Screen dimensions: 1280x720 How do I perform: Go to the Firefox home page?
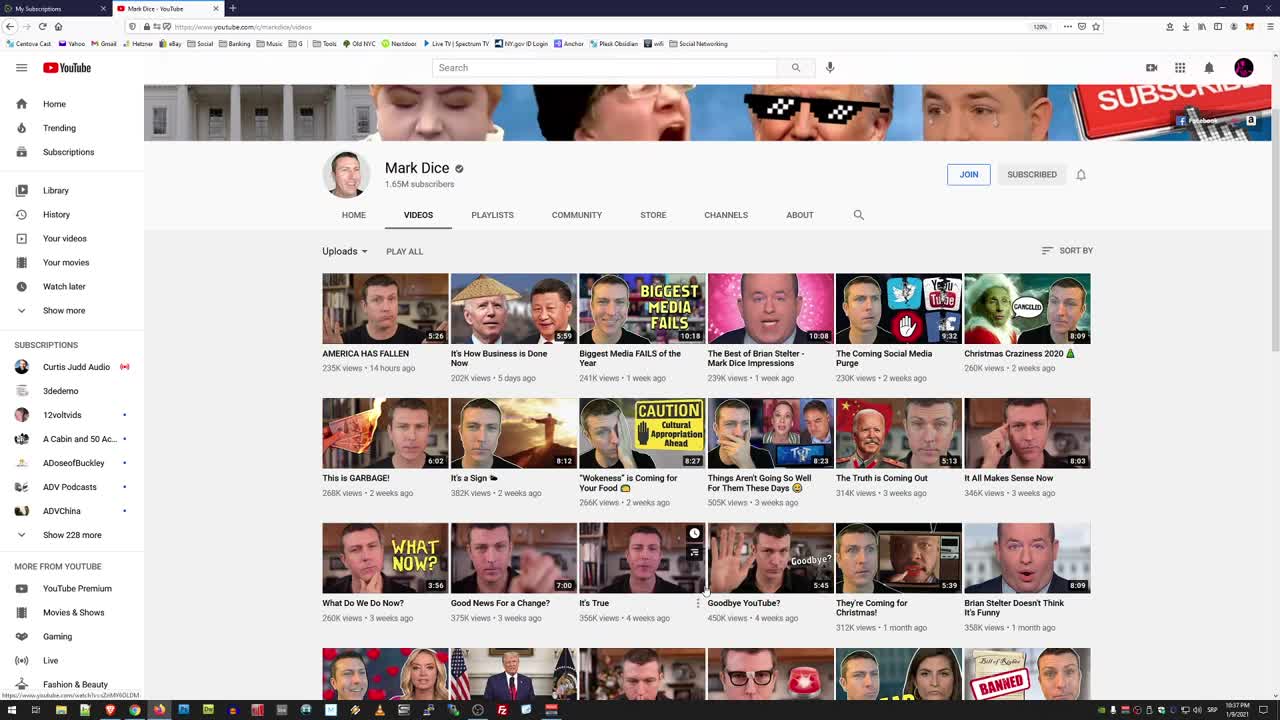58,26
